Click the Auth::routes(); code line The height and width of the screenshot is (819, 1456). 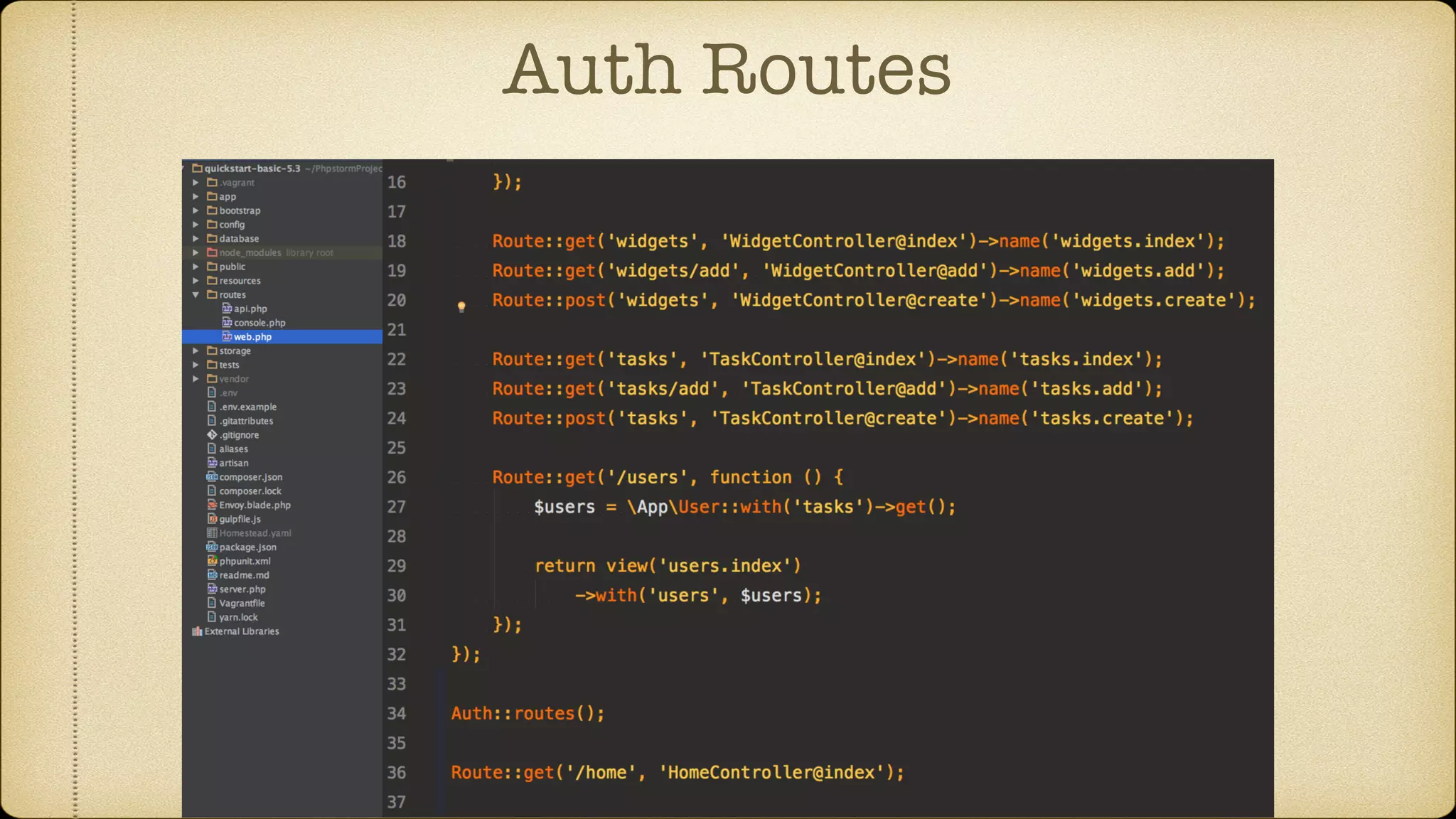[528, 714]
